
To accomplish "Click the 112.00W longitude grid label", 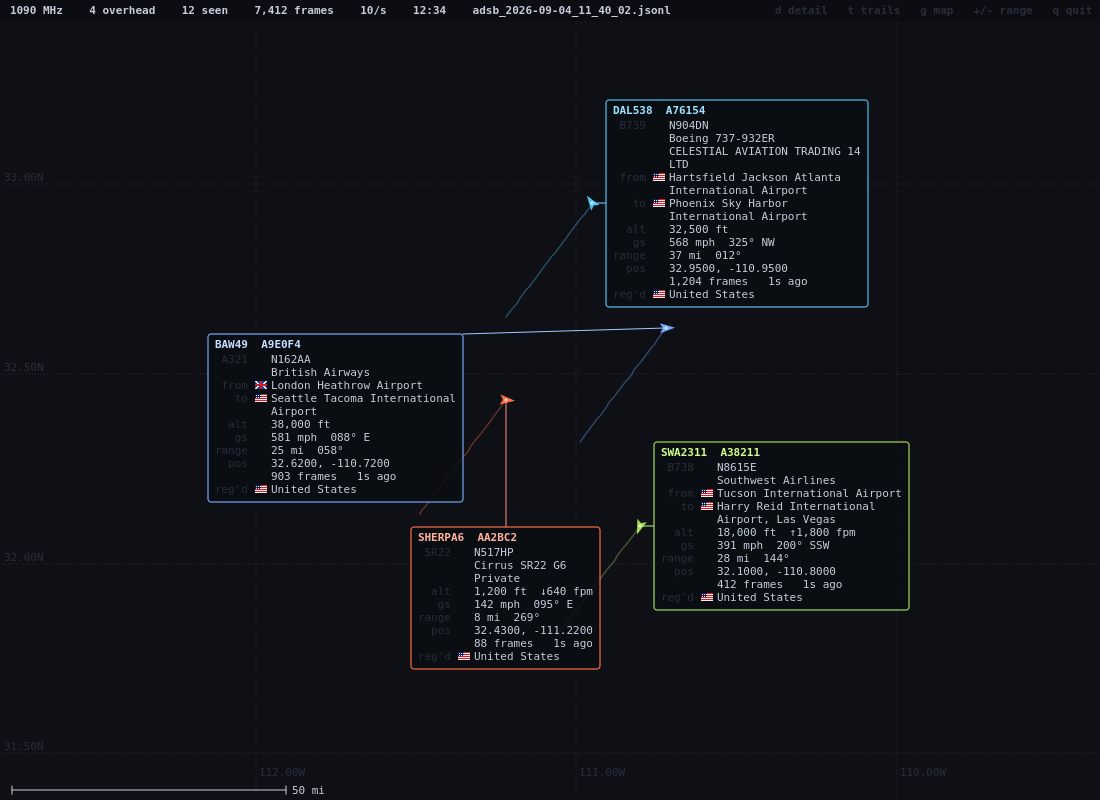I will pyautogui.click(x=282, y=773).
